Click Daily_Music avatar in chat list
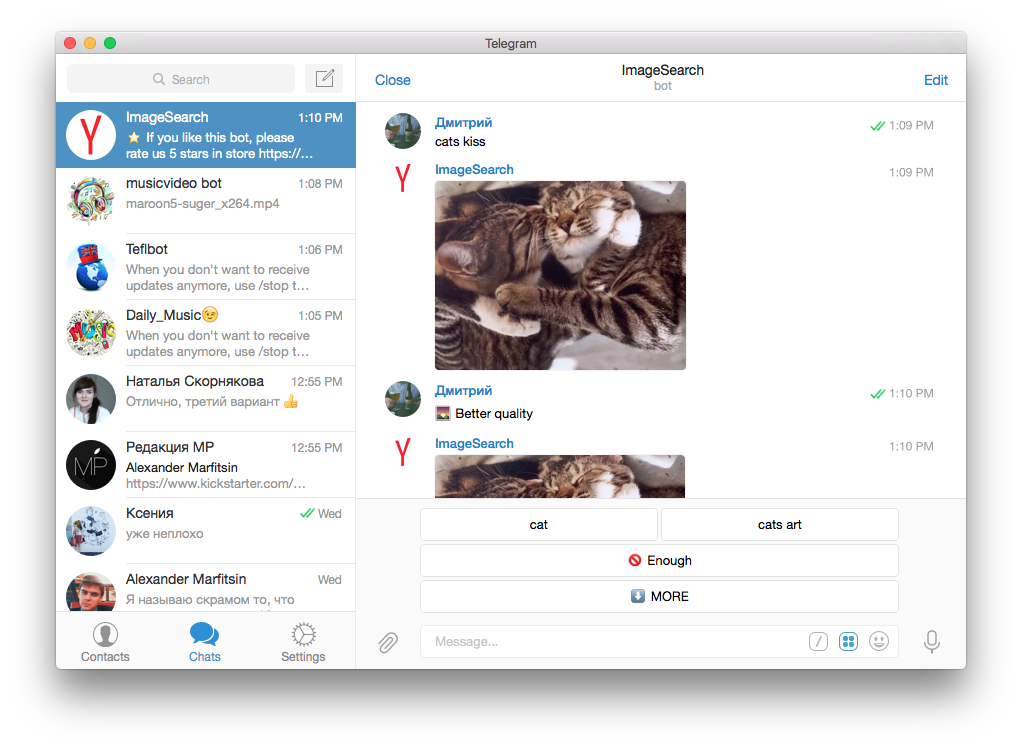Viewport: 1022px width, 749px height. 91,332
